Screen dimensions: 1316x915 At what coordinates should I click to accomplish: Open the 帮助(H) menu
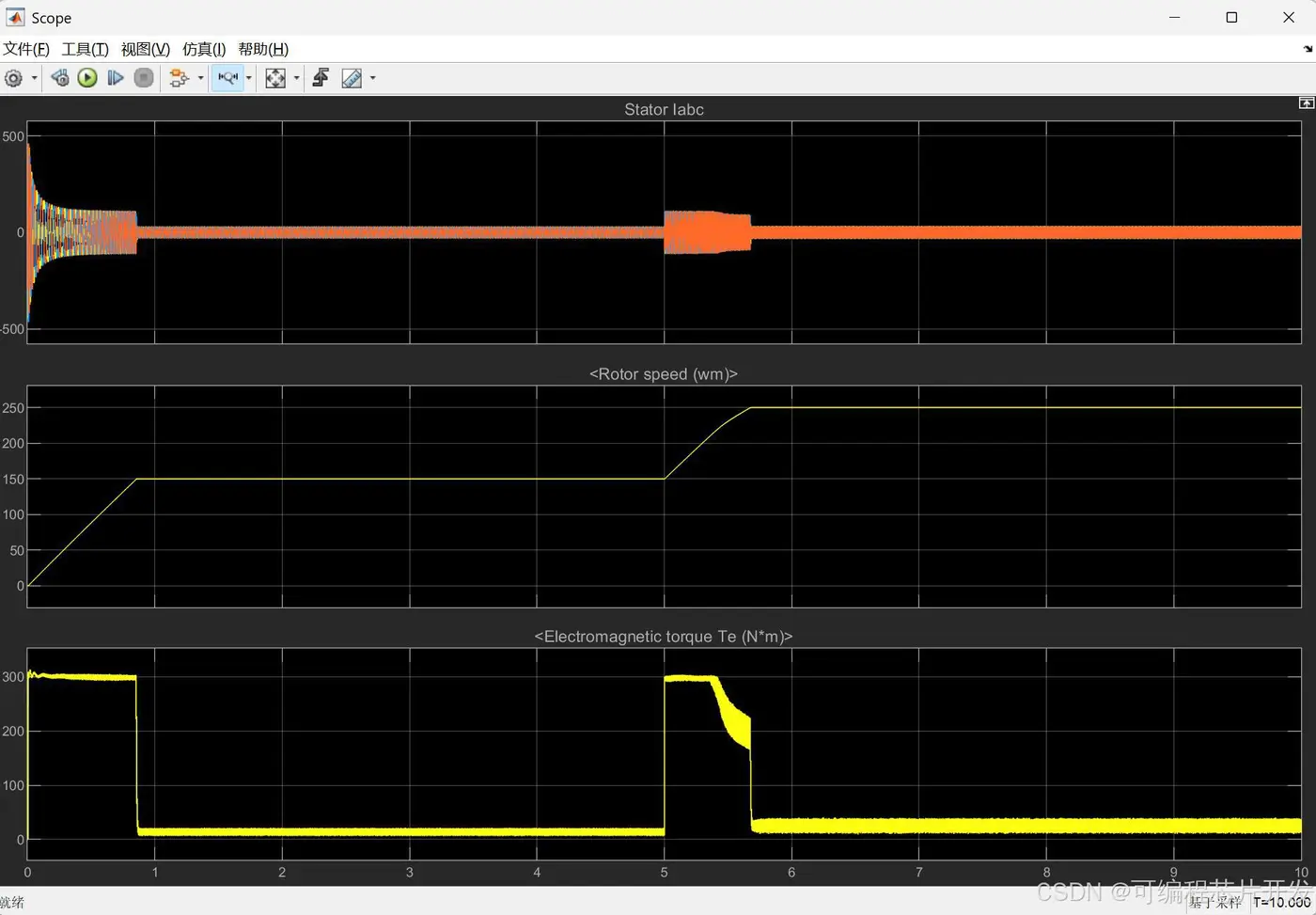(x=263, y=49)
